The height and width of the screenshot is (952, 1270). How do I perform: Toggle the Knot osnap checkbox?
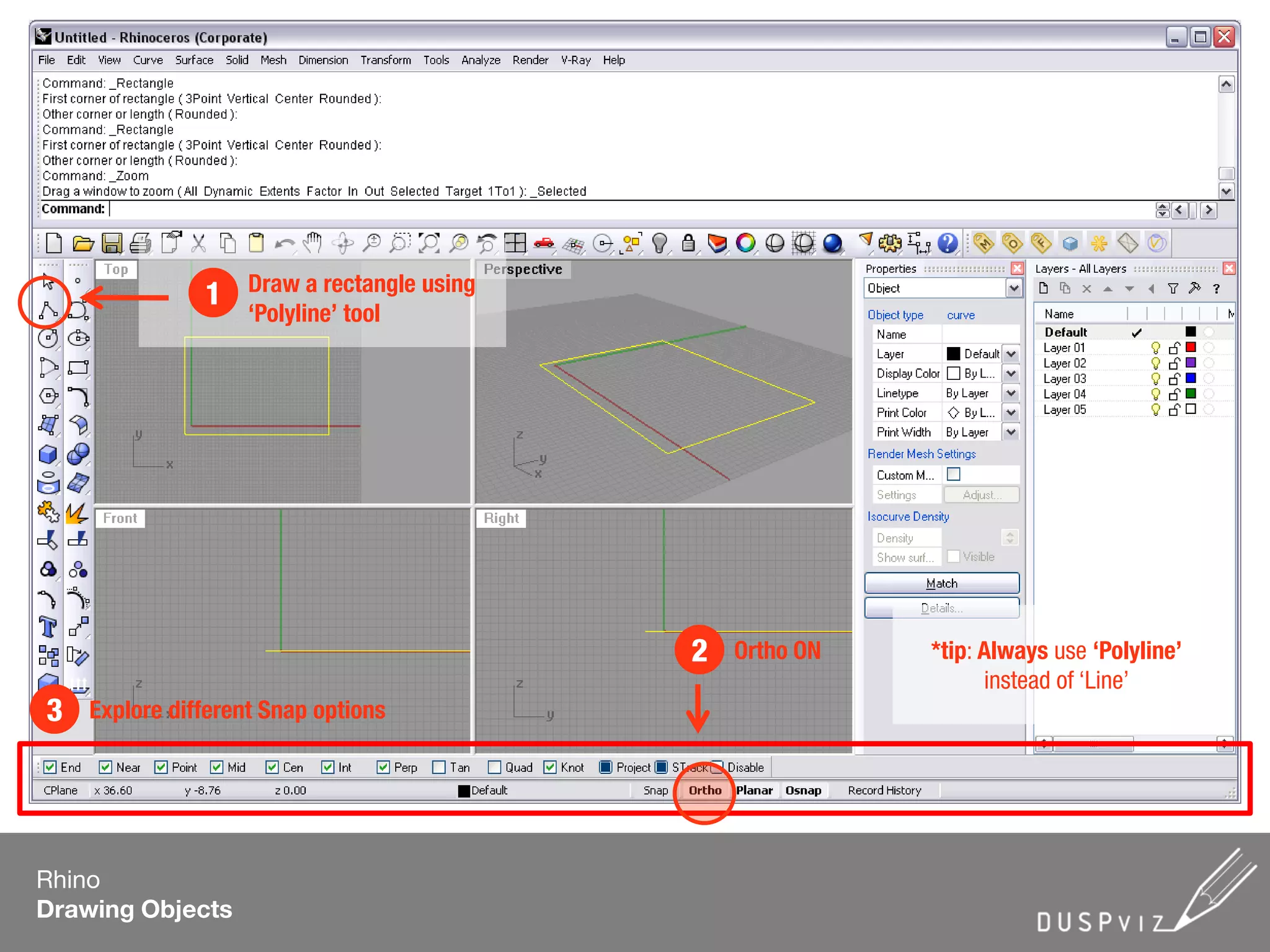(x=550, y=767)
